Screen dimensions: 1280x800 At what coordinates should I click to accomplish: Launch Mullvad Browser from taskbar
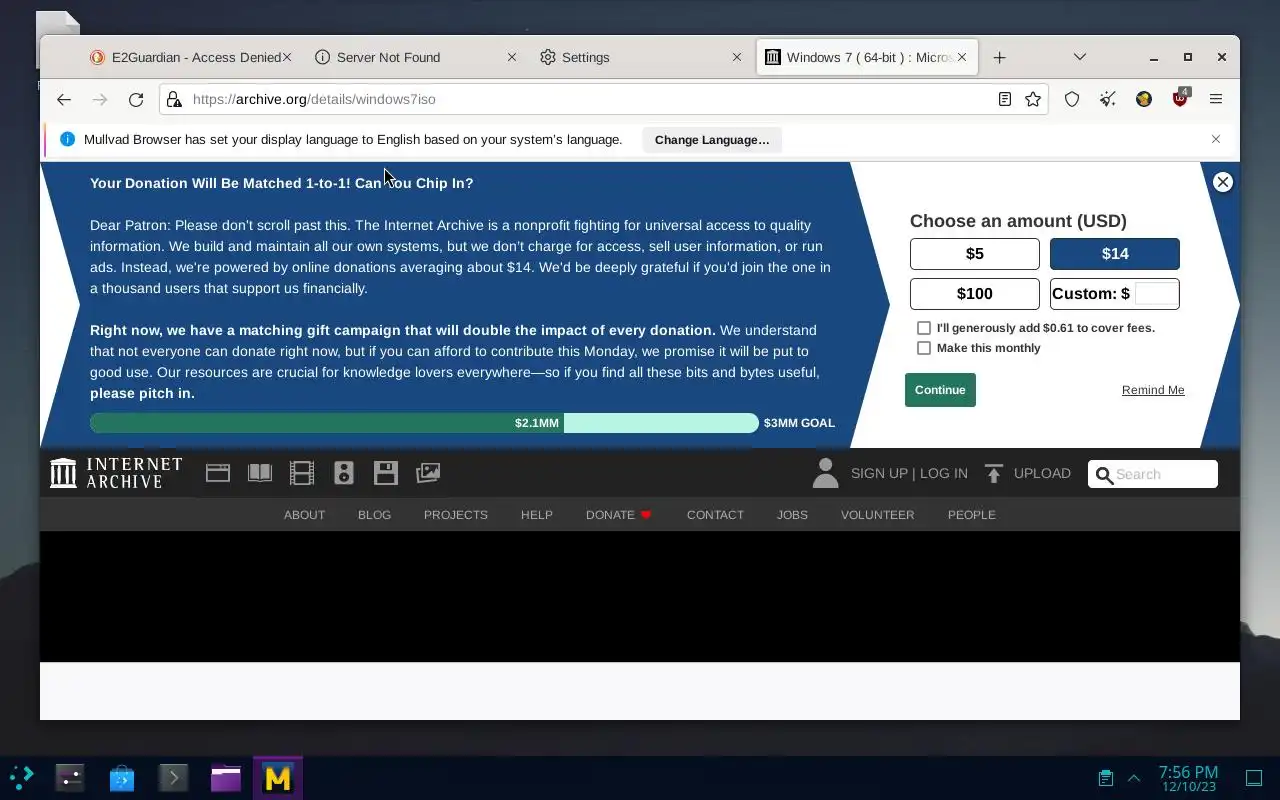click(278, 777)
